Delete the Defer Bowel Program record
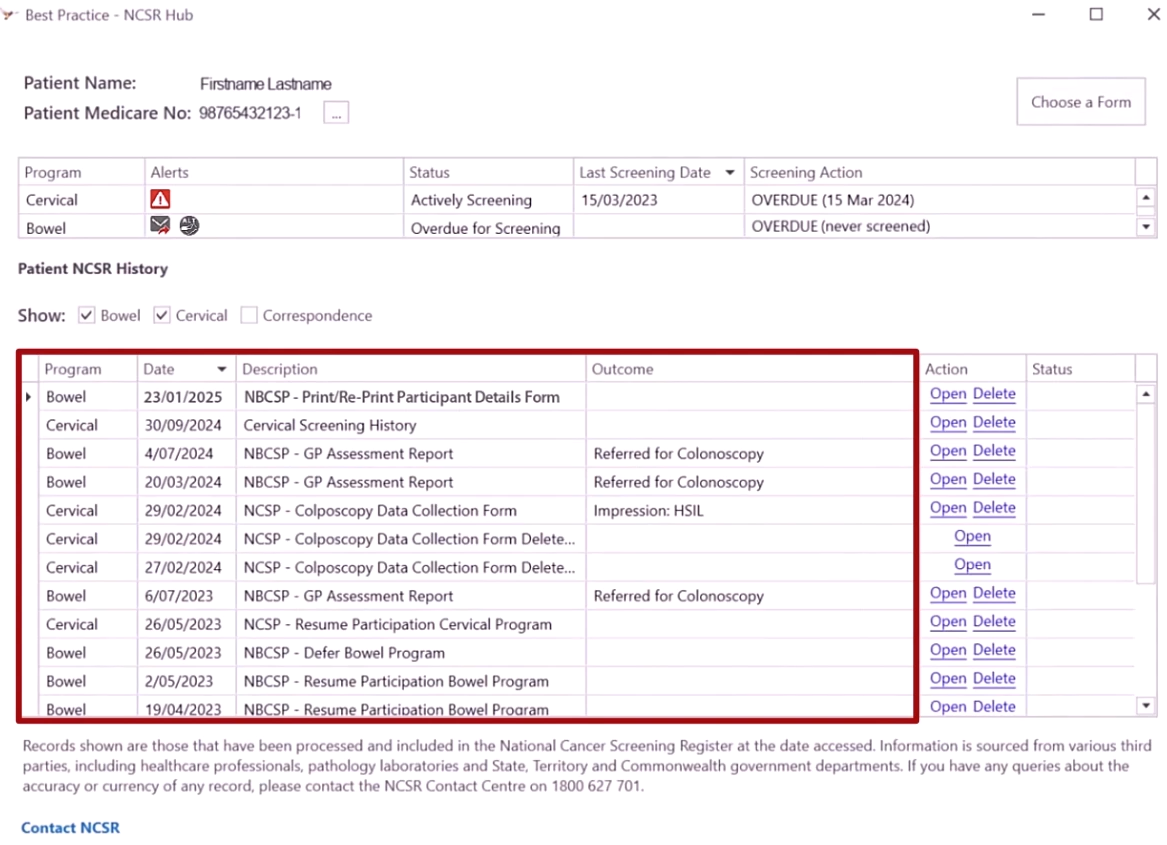The height and width of the screenshot is (845, 1167). tap(994, 649)
